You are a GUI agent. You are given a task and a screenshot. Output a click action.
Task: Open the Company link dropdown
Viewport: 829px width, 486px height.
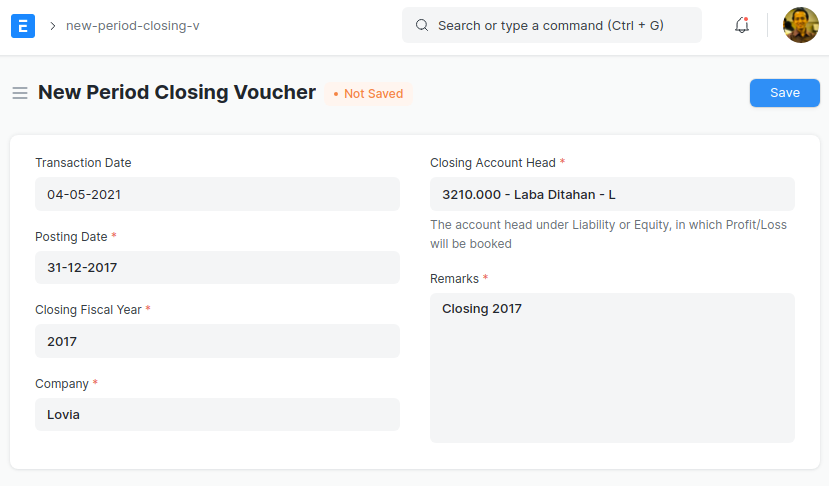tap(217, 415)
